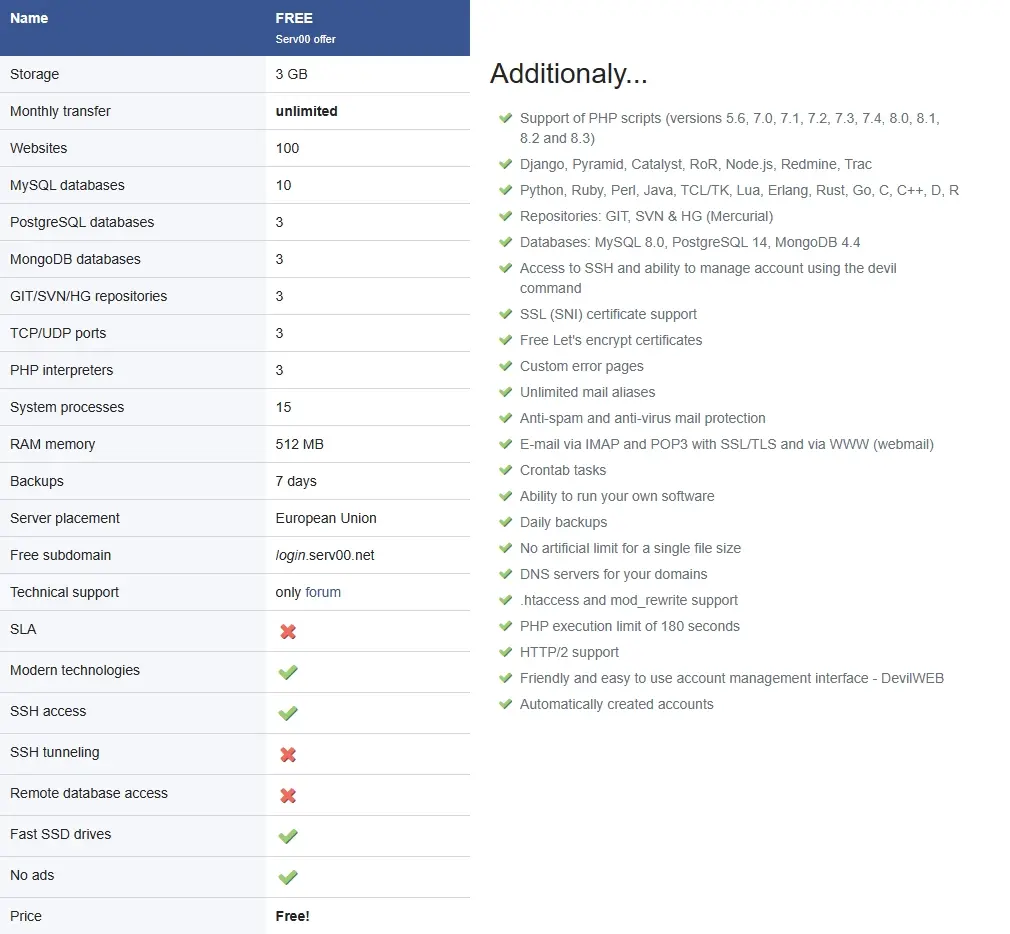Click the Name column header
Viewport: 1010px width, 934px height.
(x=29, y=18)
